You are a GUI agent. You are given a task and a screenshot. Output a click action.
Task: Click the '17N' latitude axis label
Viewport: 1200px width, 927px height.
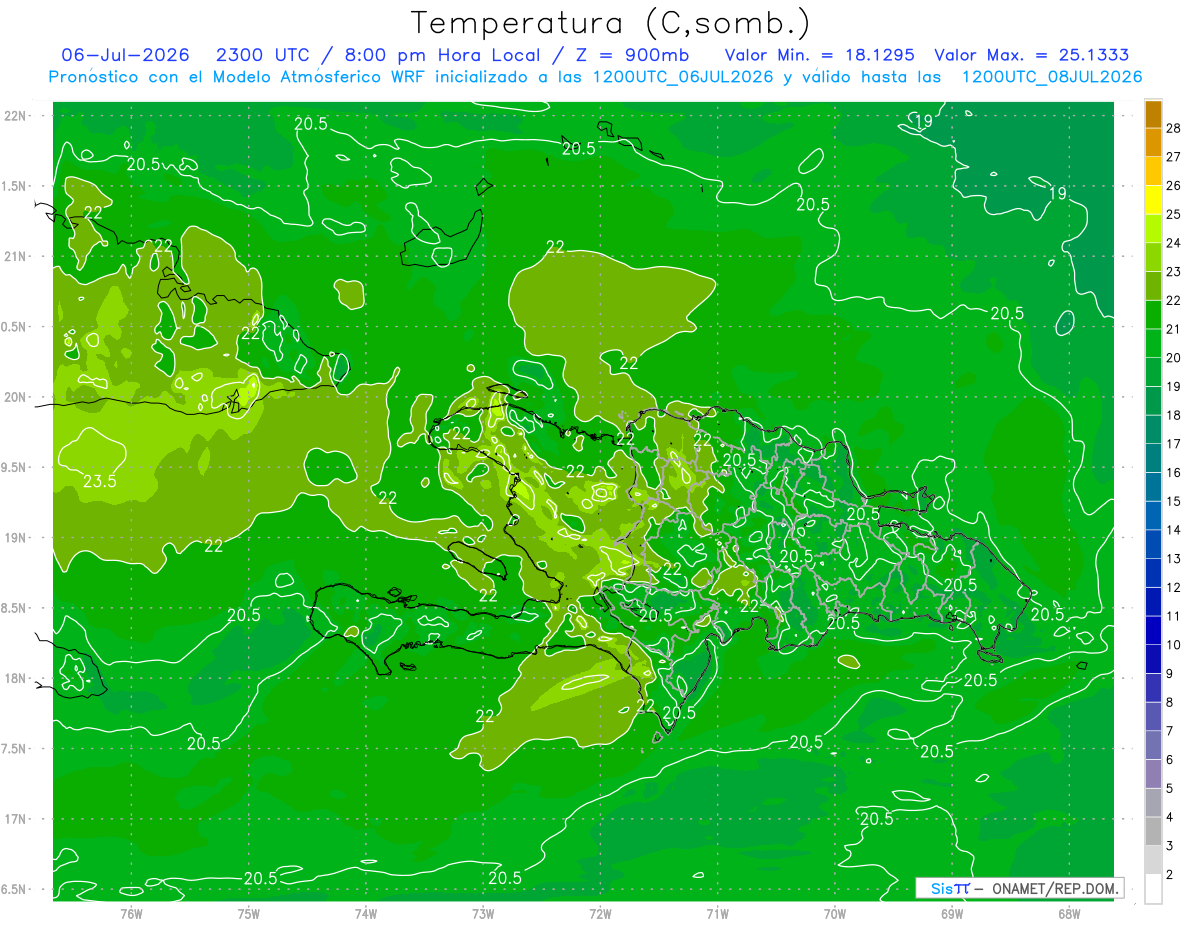(15, 819)
